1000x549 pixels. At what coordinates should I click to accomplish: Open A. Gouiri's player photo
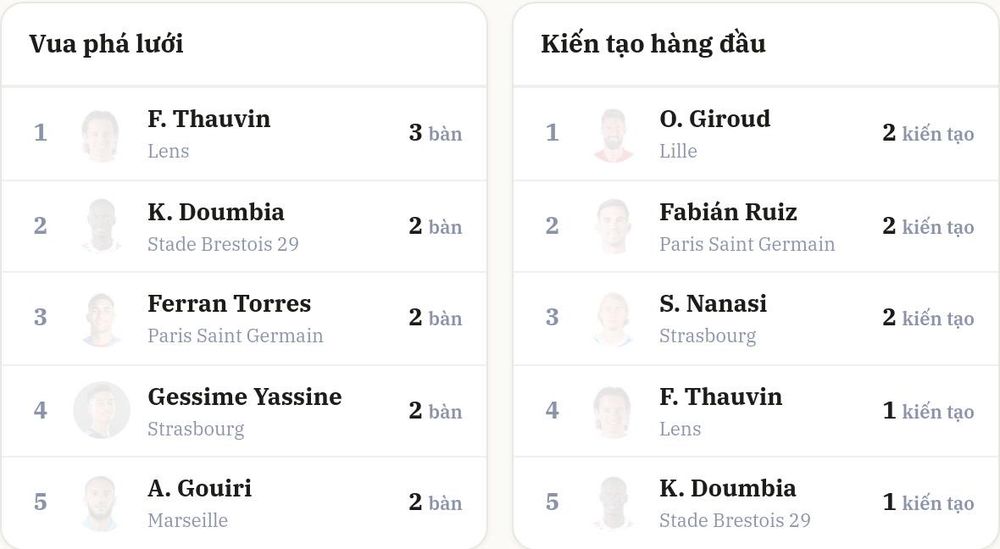(x=101, y=503)
